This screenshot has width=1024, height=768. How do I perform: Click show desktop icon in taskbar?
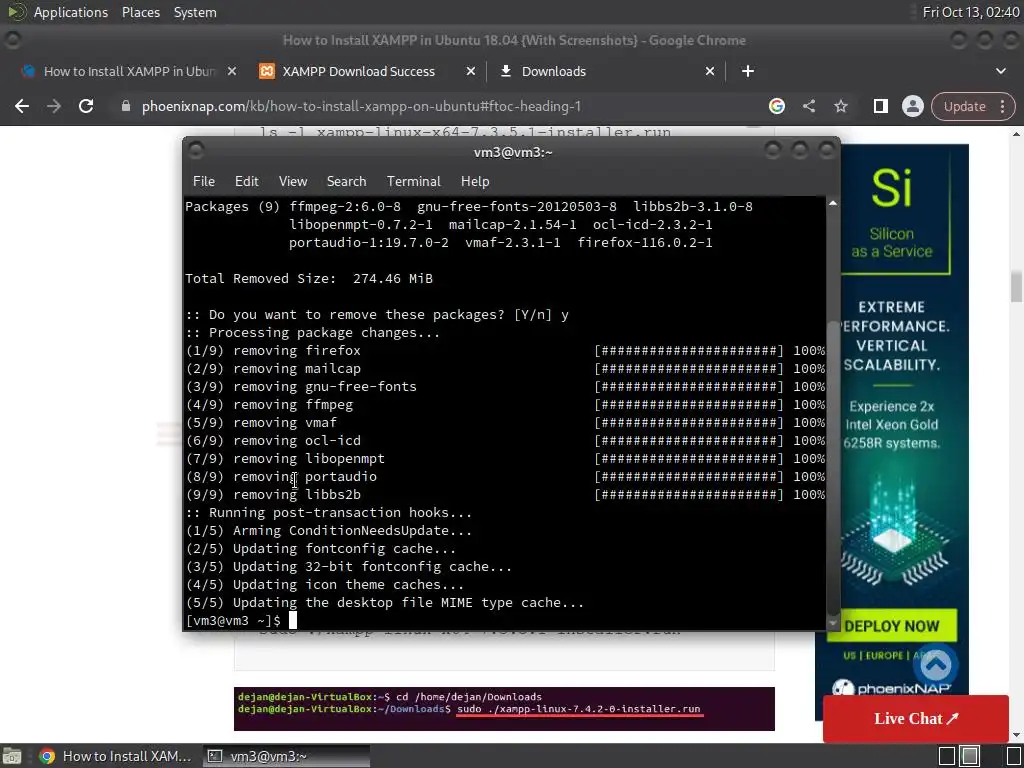click(x=12, y=756)
